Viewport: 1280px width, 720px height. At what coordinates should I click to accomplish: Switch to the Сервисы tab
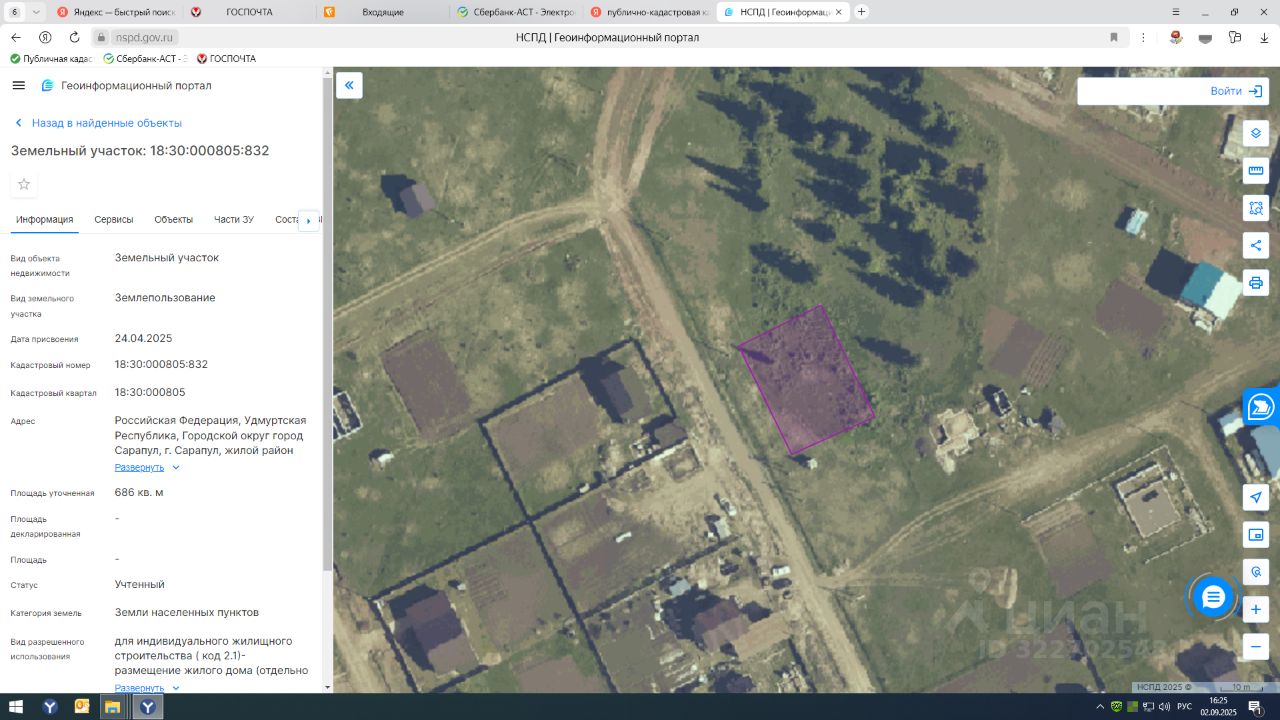point(114,220)
